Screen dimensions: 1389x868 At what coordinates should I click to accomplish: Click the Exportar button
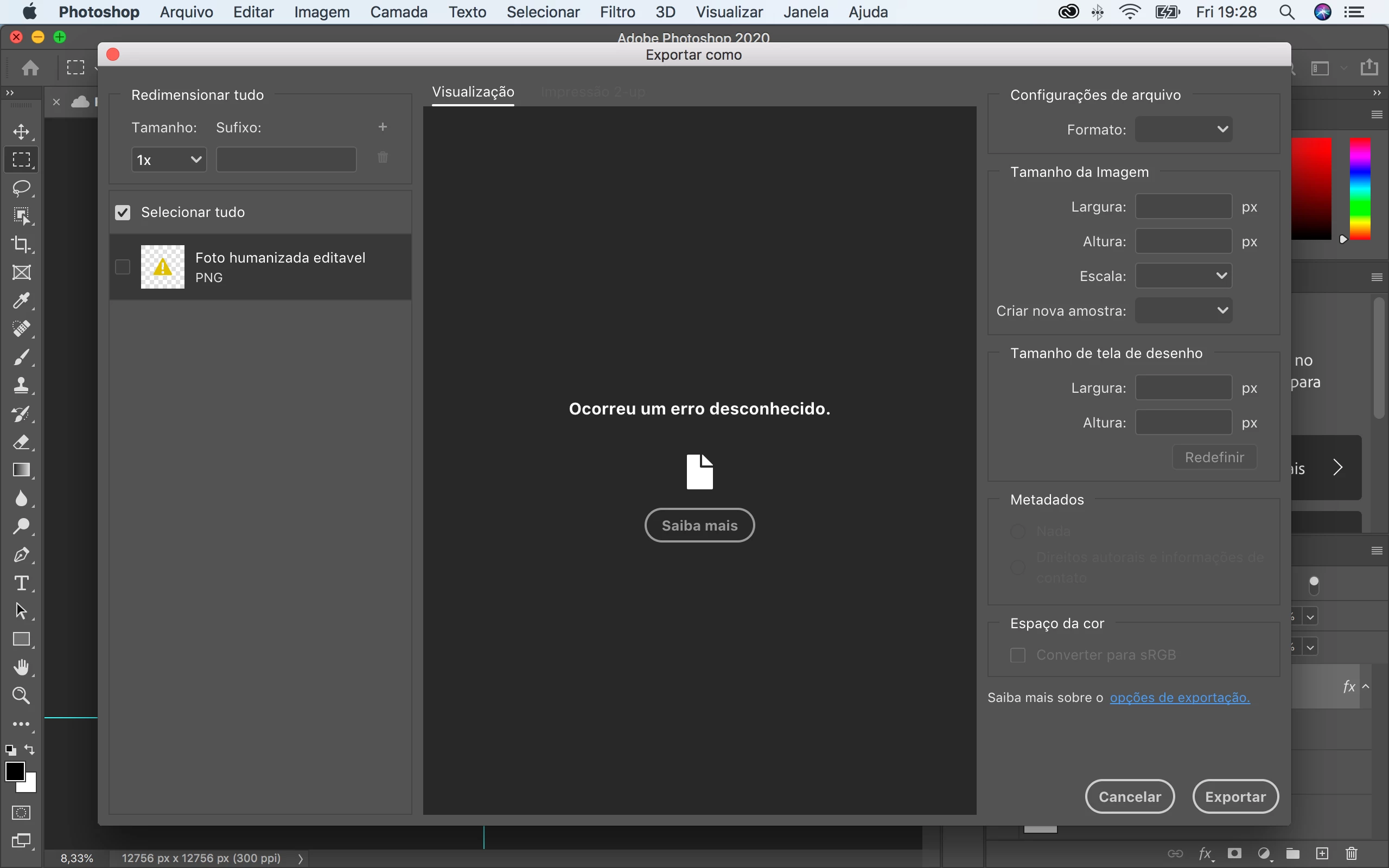point(1235,796)
